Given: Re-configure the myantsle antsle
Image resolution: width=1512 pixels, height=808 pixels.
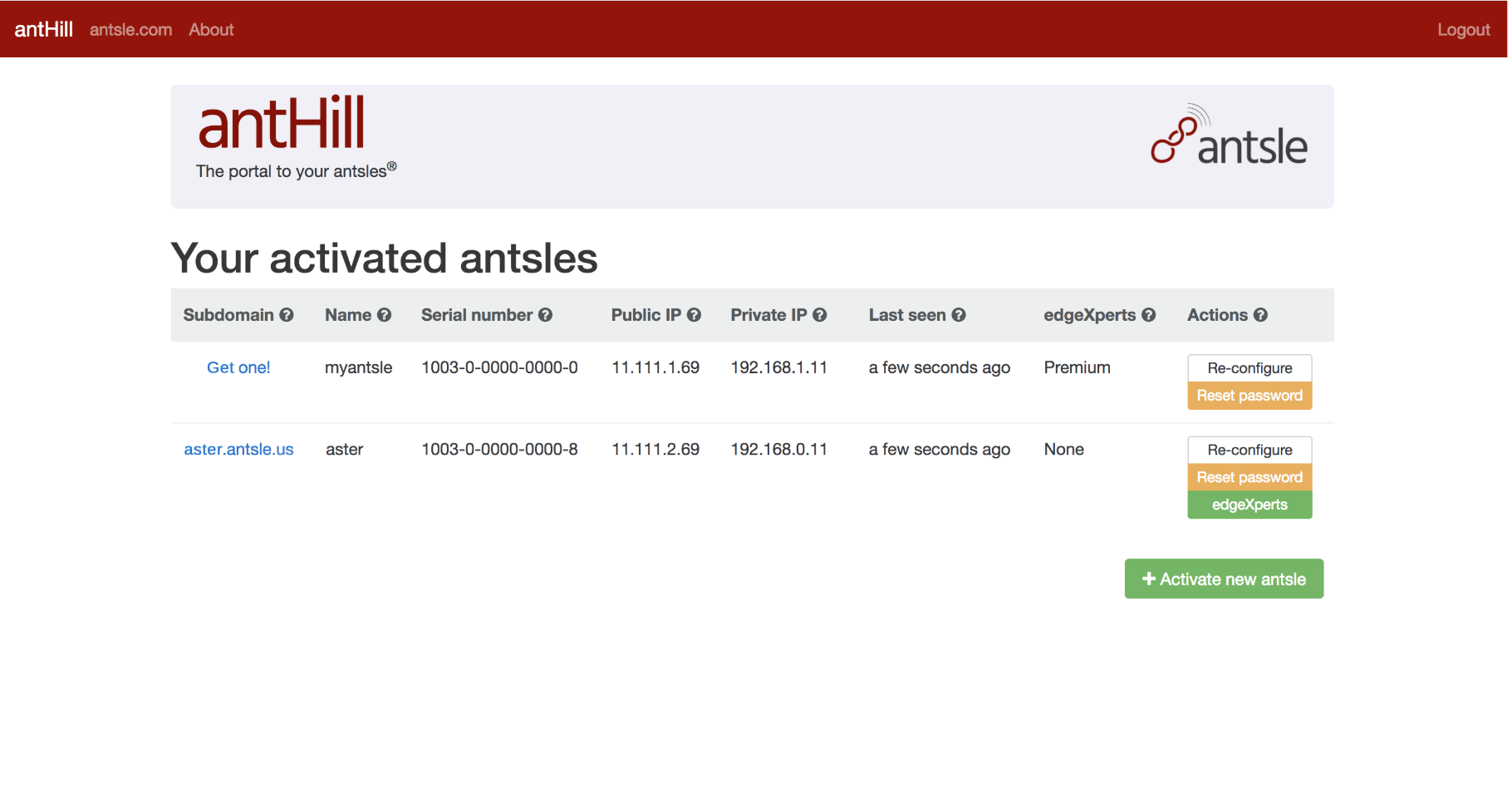Looking at the screenshot, I should click(x=1249, y=368).
